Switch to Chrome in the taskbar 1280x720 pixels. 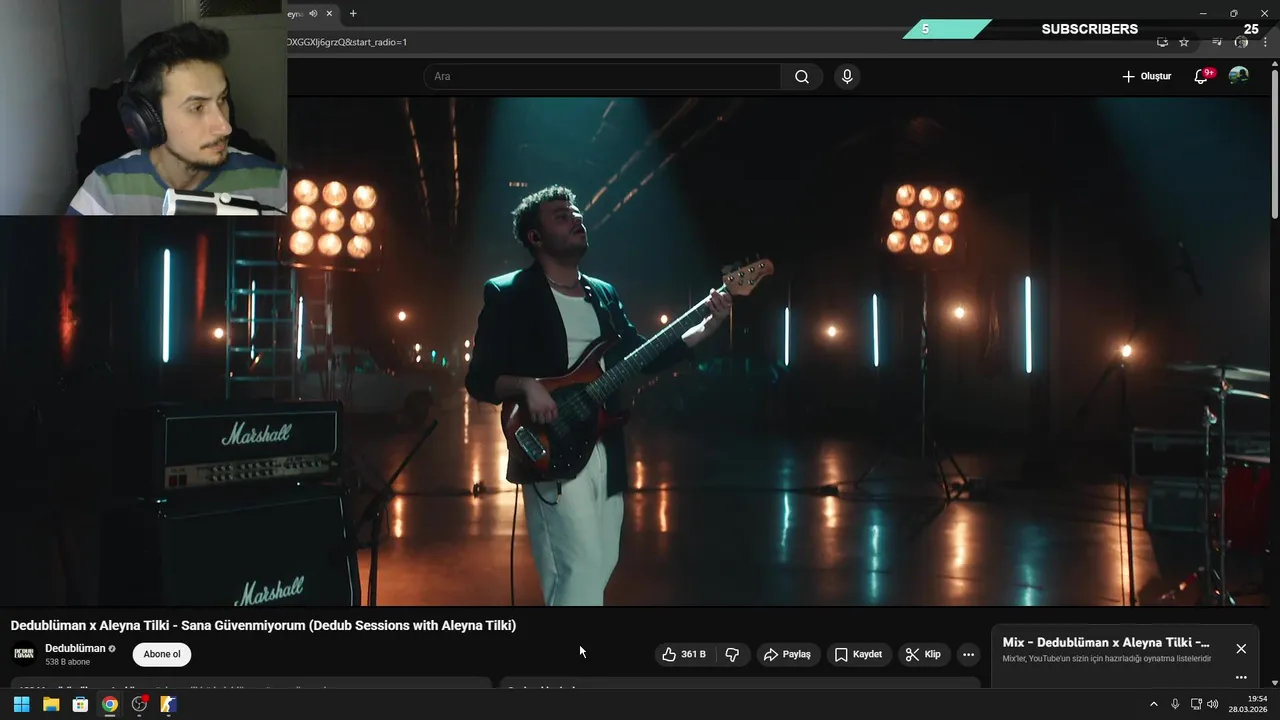tap(110, 704)
